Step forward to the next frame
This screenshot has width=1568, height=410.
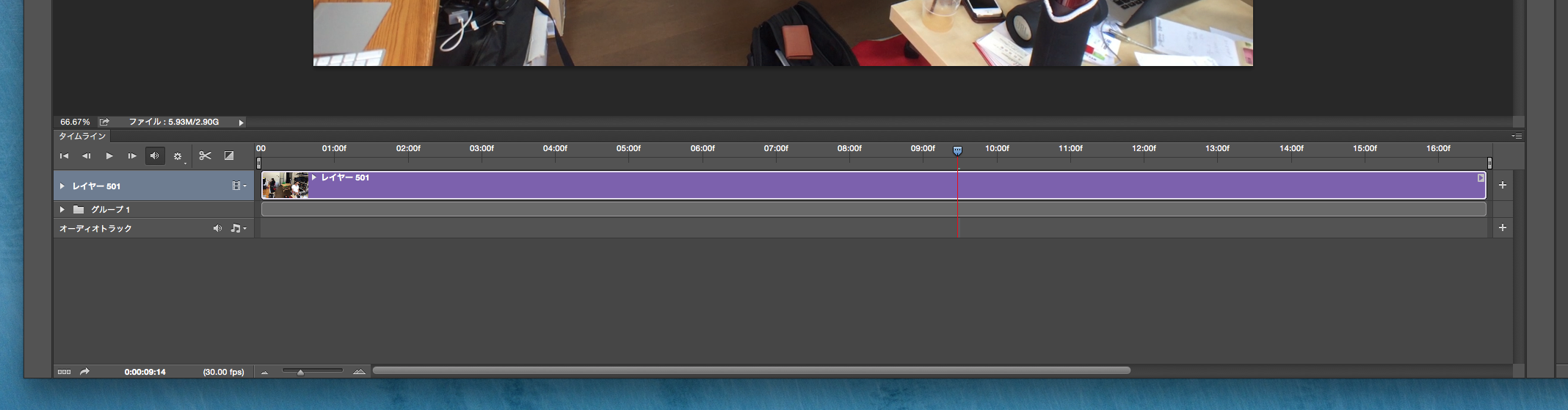coord(132,156)
